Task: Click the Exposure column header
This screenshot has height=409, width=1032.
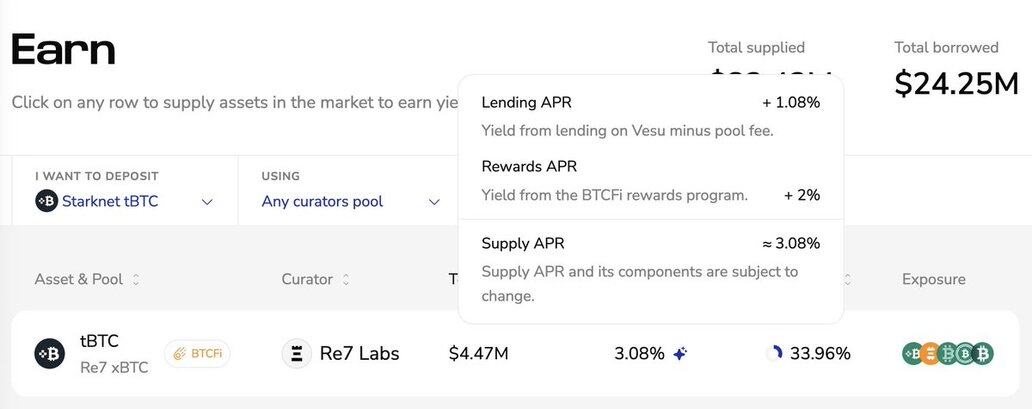Action: point(933,280)
